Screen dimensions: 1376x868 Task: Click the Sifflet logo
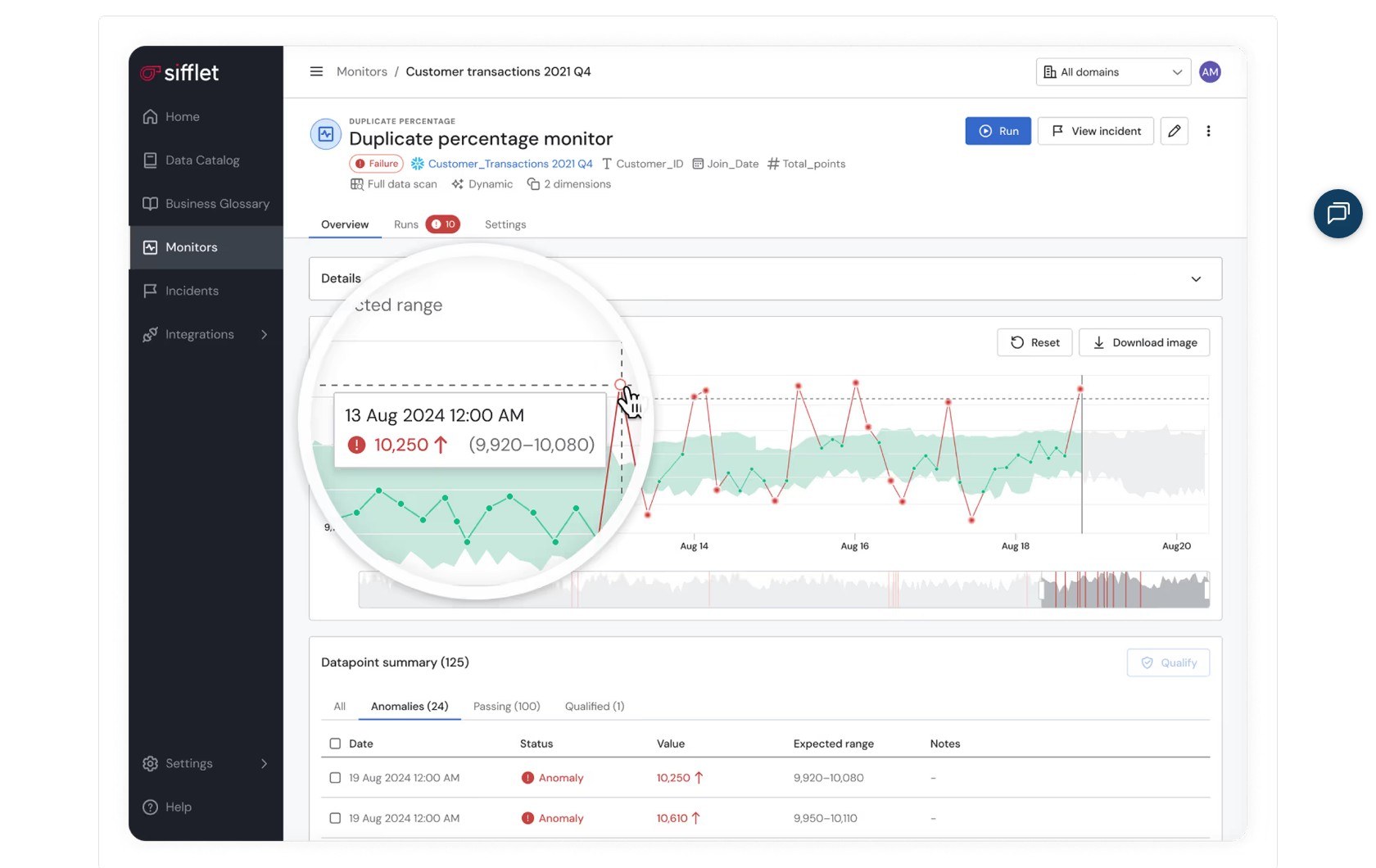coord(179,73)
